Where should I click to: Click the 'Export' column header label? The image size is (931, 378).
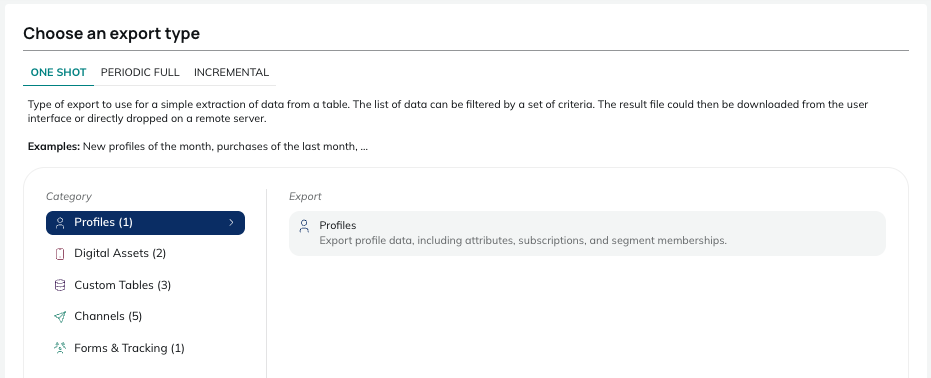point(305,196)
